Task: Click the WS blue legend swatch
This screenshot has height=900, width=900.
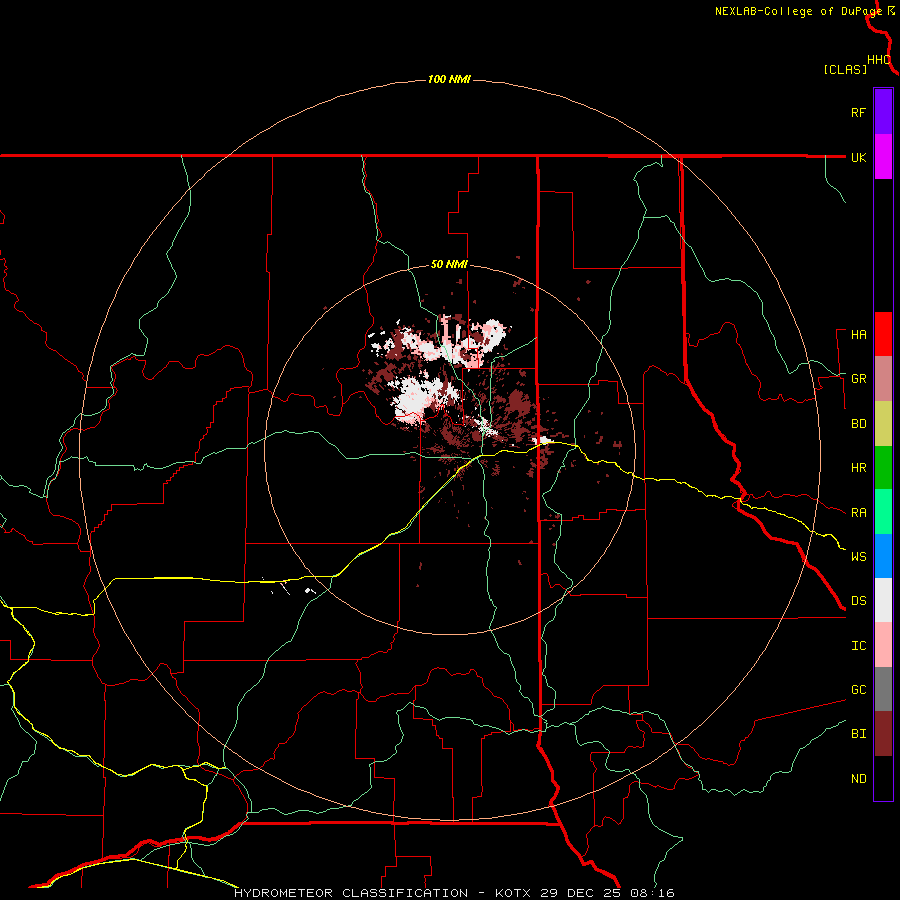Action: click(x=883, y=556)
